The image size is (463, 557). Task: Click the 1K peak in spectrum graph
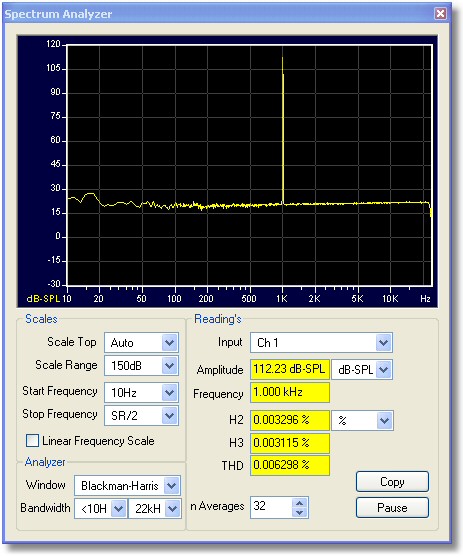(x=283, y=130)
